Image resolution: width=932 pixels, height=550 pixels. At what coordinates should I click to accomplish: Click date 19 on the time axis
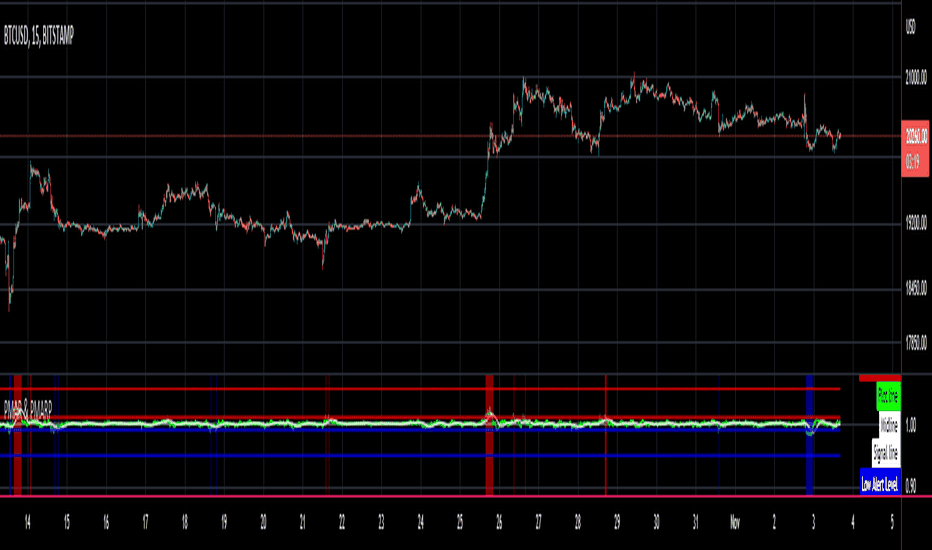[x=224, y=522]
